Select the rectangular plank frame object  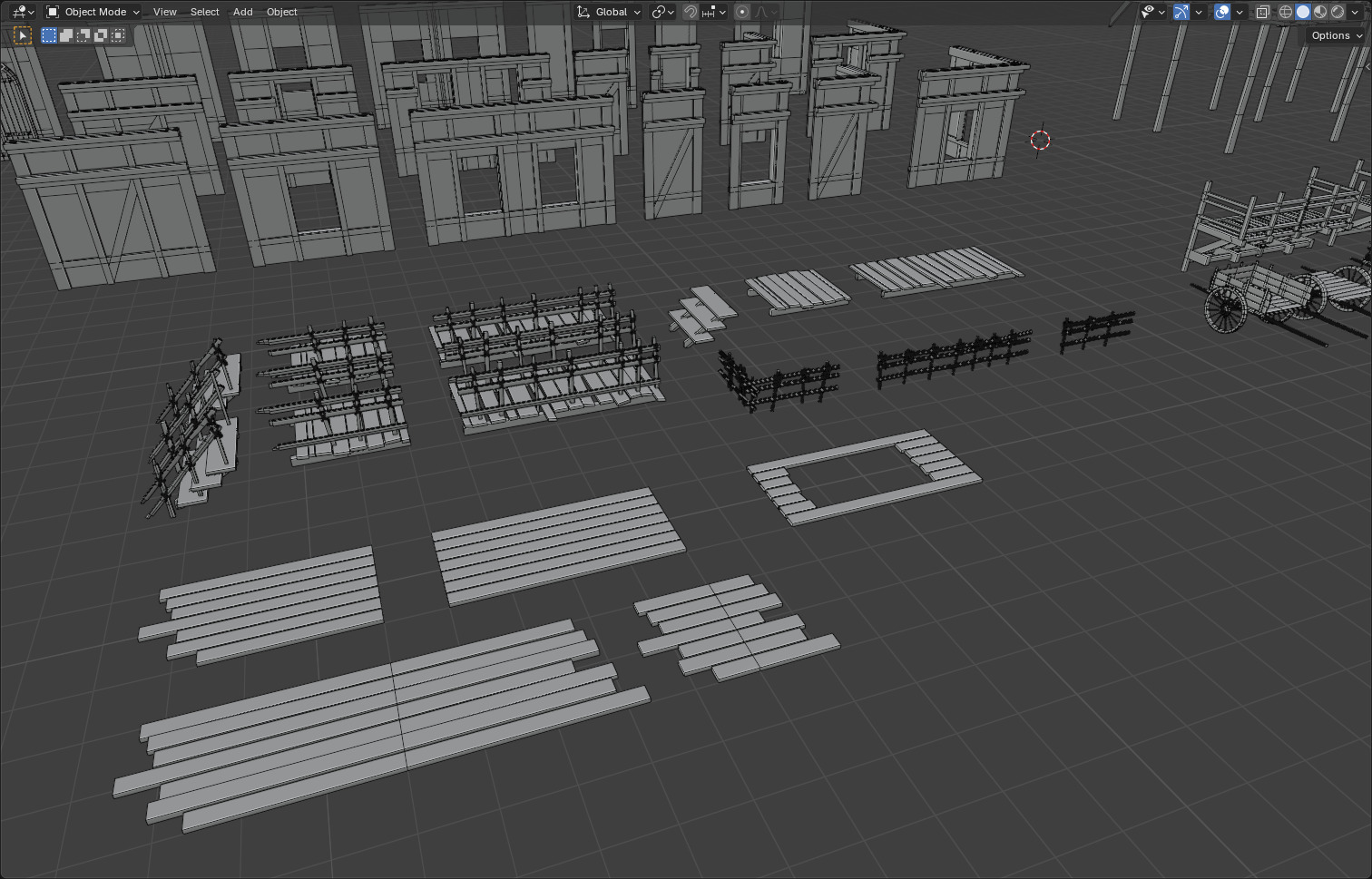point(864,475)
